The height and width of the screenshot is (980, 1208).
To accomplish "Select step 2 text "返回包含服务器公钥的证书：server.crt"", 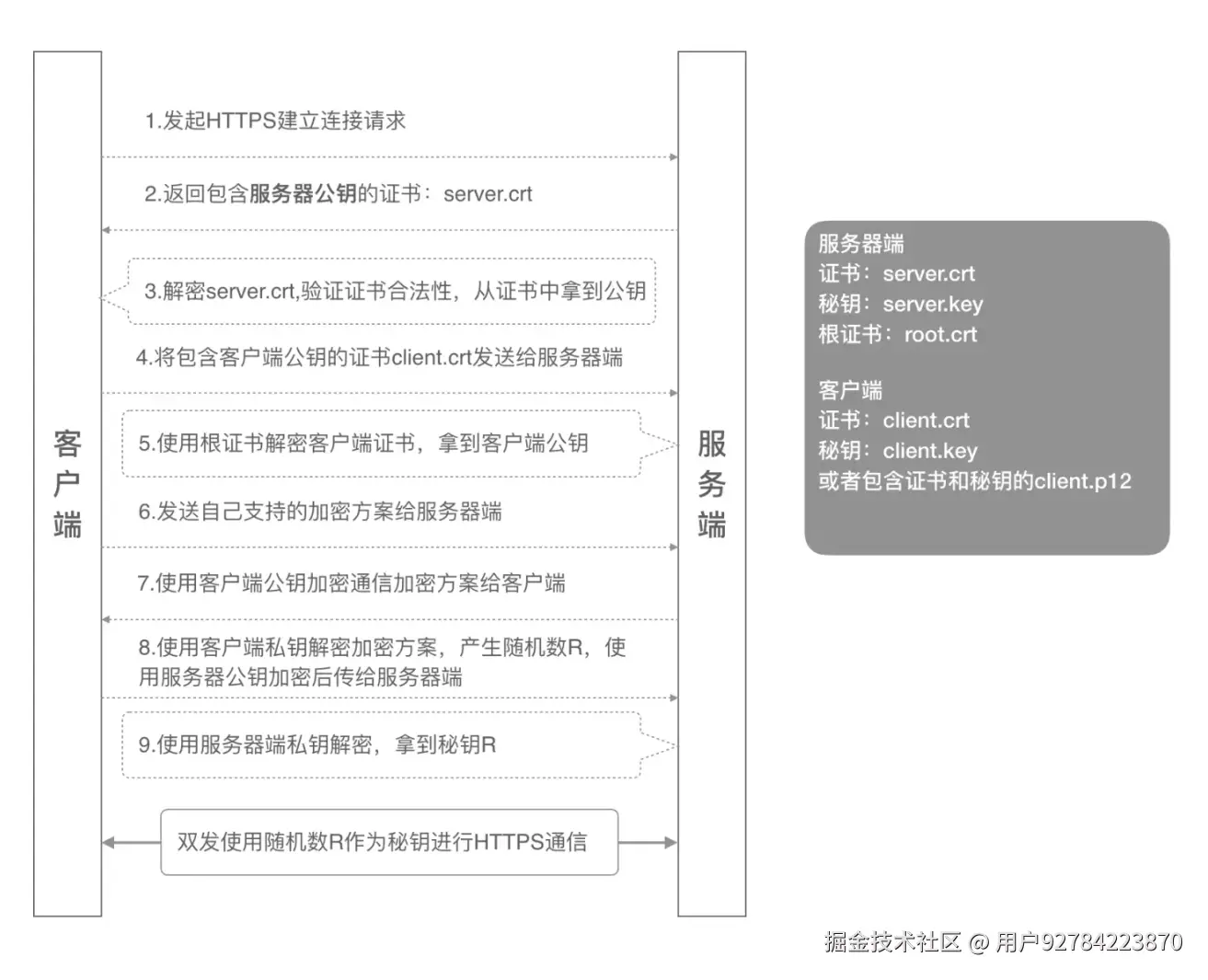I will point(348,193).
